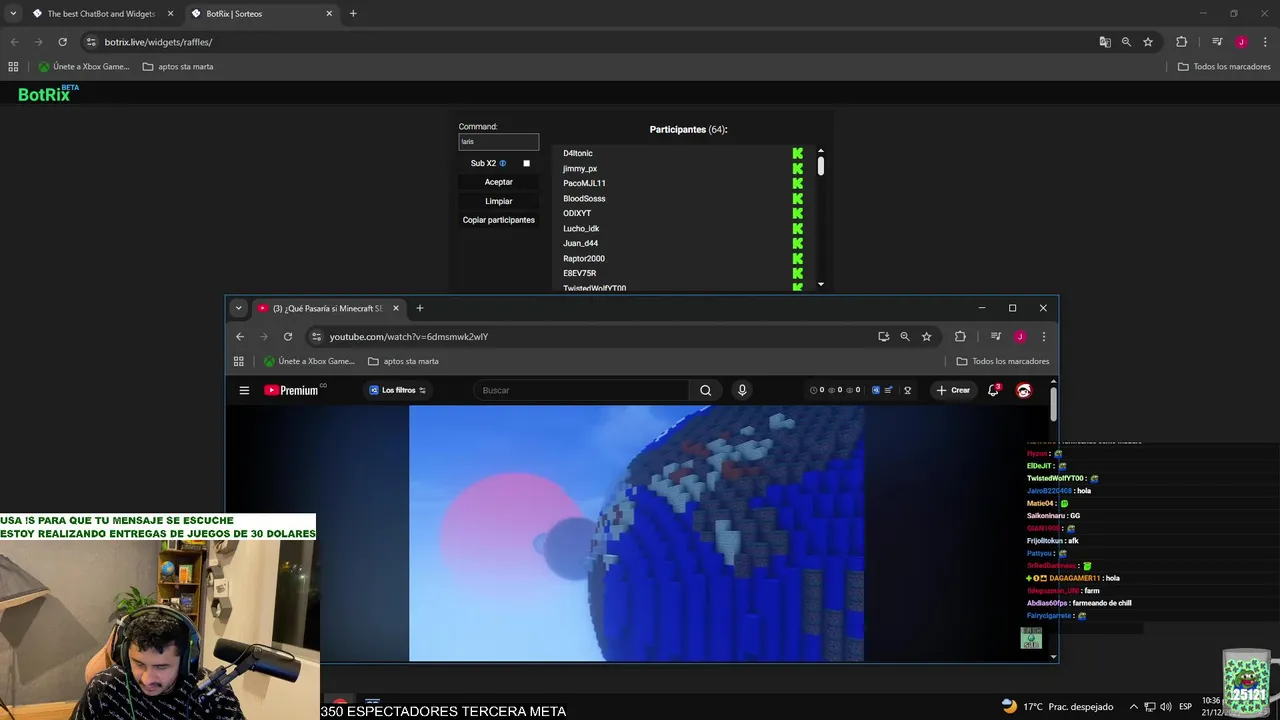Close The best ChatBot and Widgets tab

point(170,14)
